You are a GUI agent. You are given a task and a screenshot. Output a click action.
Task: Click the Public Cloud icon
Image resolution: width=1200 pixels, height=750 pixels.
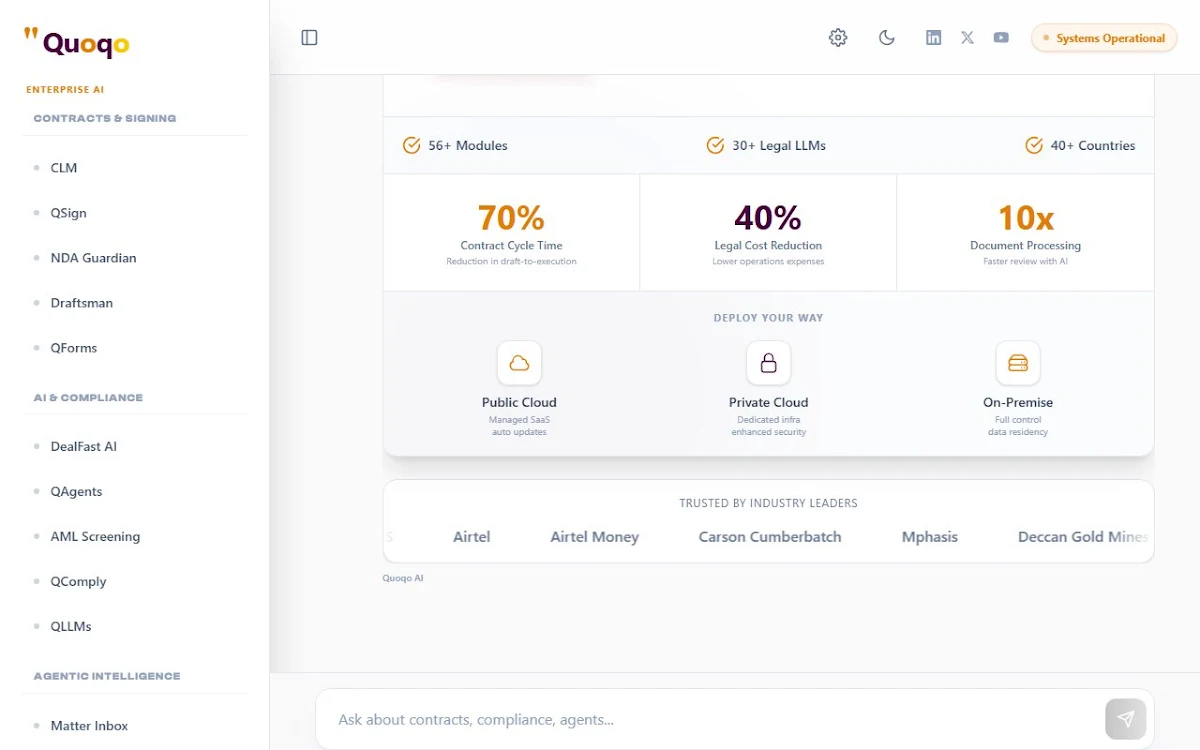(519, 363)
